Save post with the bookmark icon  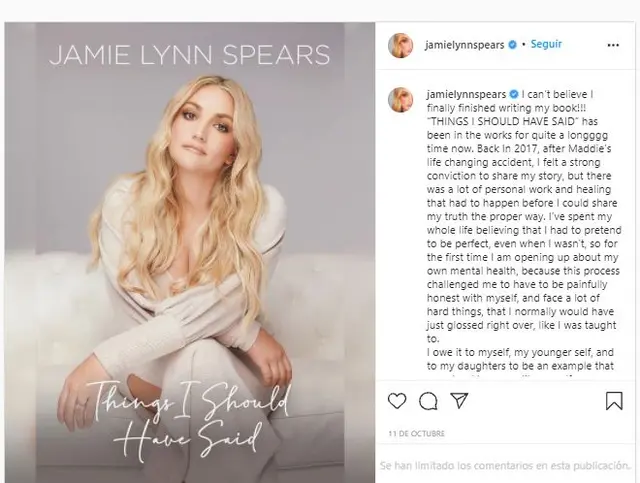pyautogui.click(x=614, y=401)
